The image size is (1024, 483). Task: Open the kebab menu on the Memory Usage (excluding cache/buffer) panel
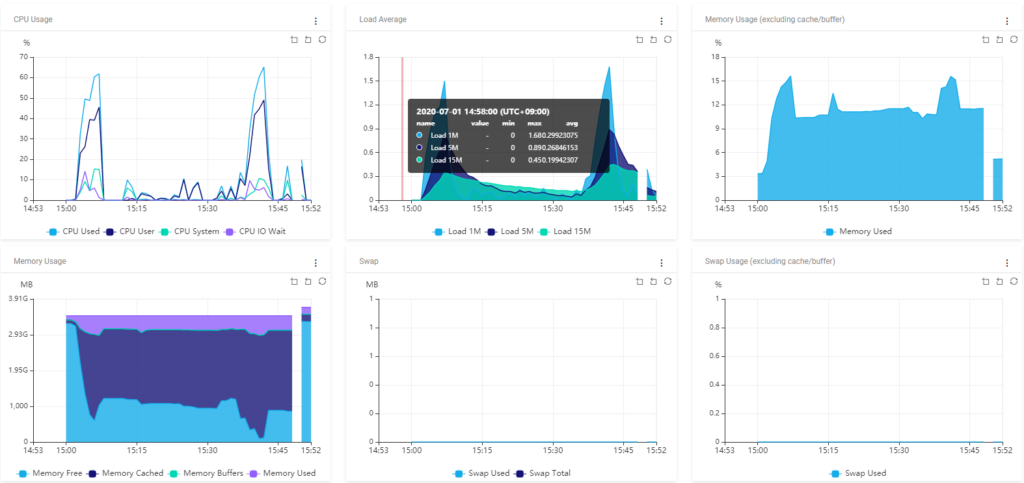tap(1007, 21)
